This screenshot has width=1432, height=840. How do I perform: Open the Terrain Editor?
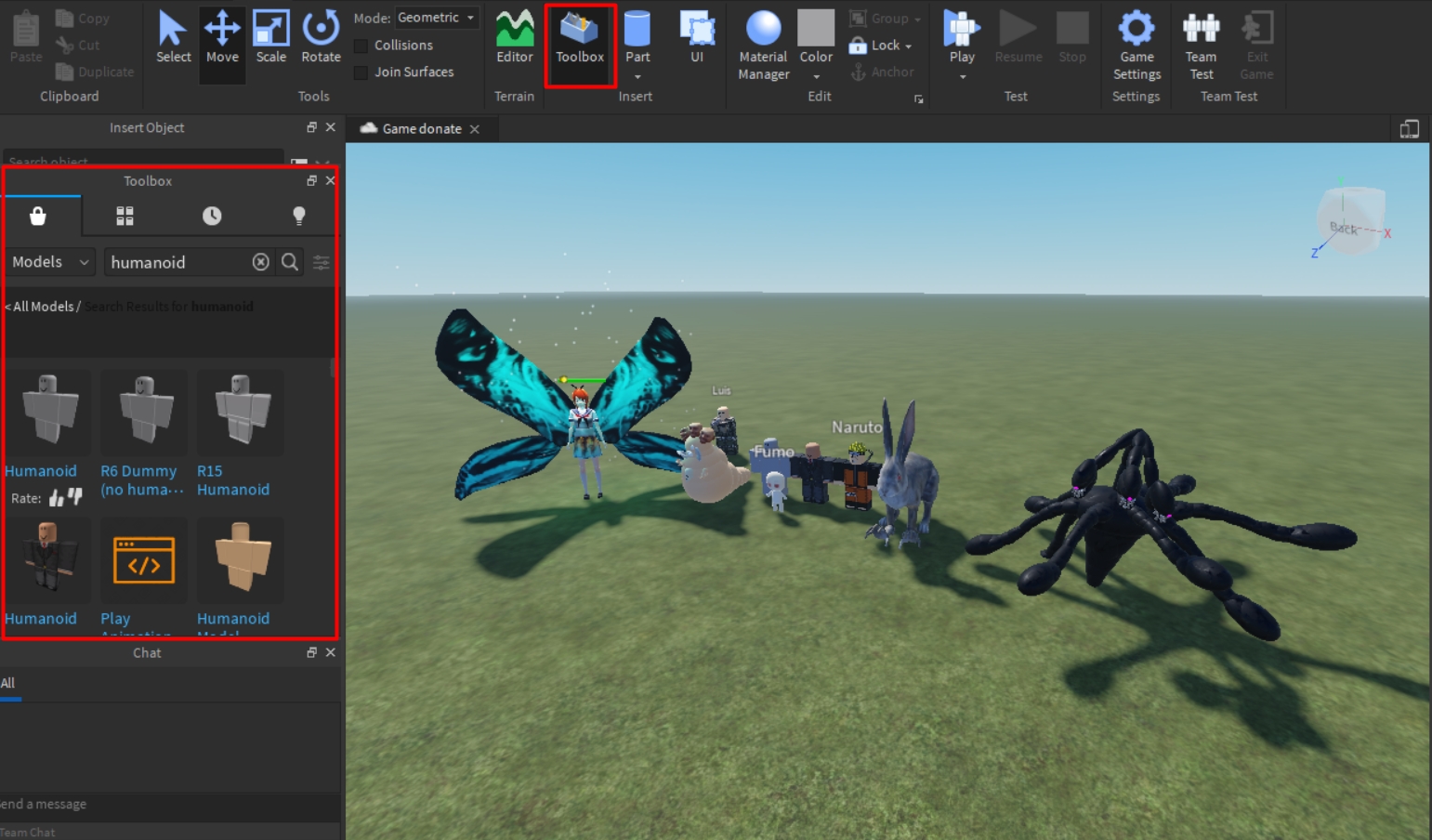click(x=514, y=37)
